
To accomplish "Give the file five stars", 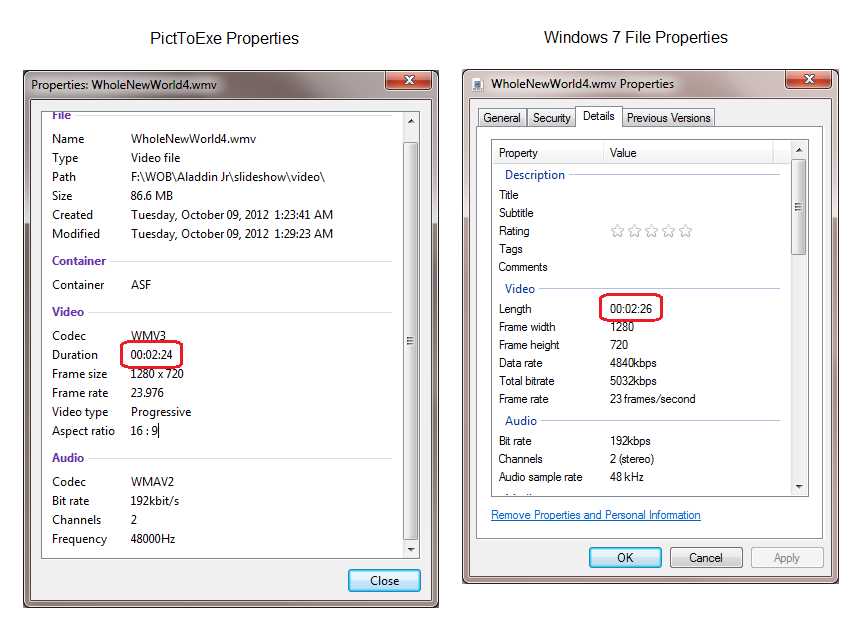I will point(685,231).
